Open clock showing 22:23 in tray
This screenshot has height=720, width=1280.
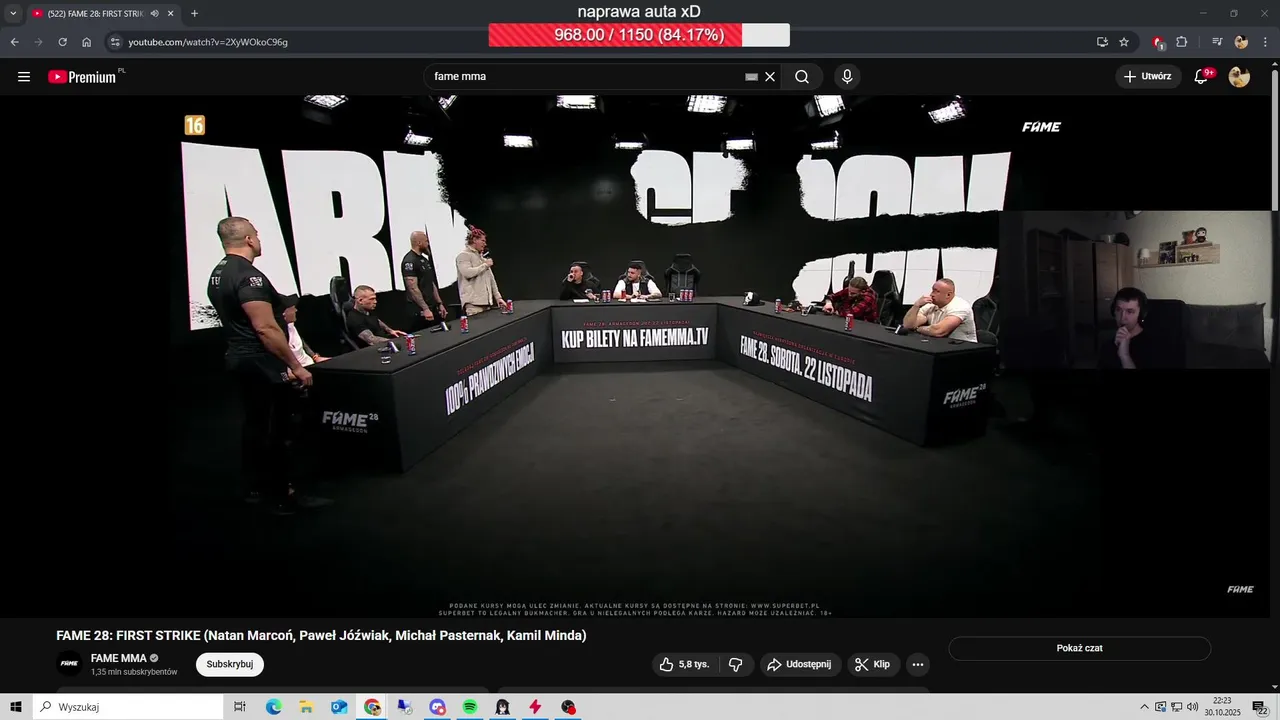(x=1222, y=707)
